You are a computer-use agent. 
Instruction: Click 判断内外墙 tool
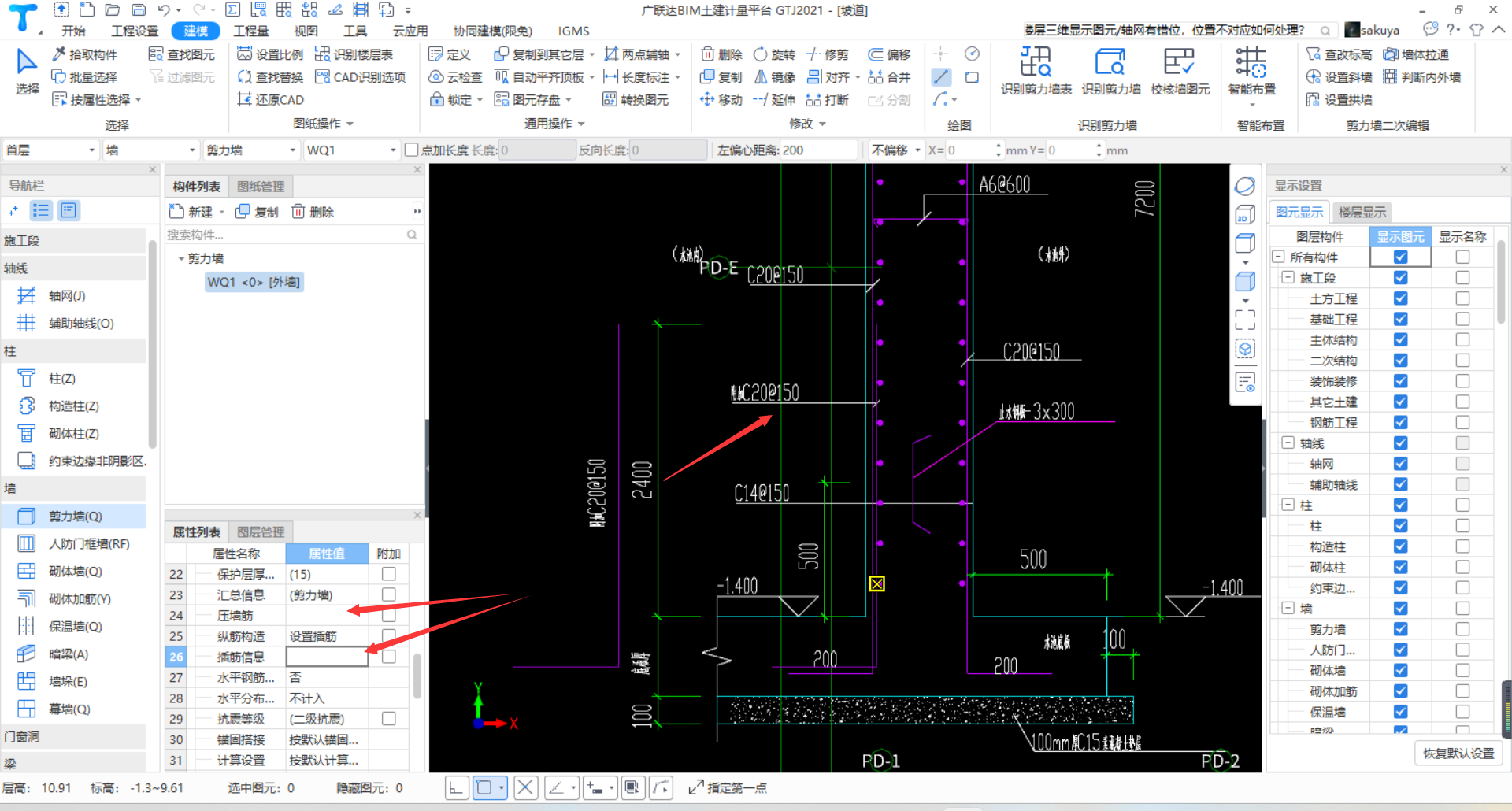(x=1422, y=77)
